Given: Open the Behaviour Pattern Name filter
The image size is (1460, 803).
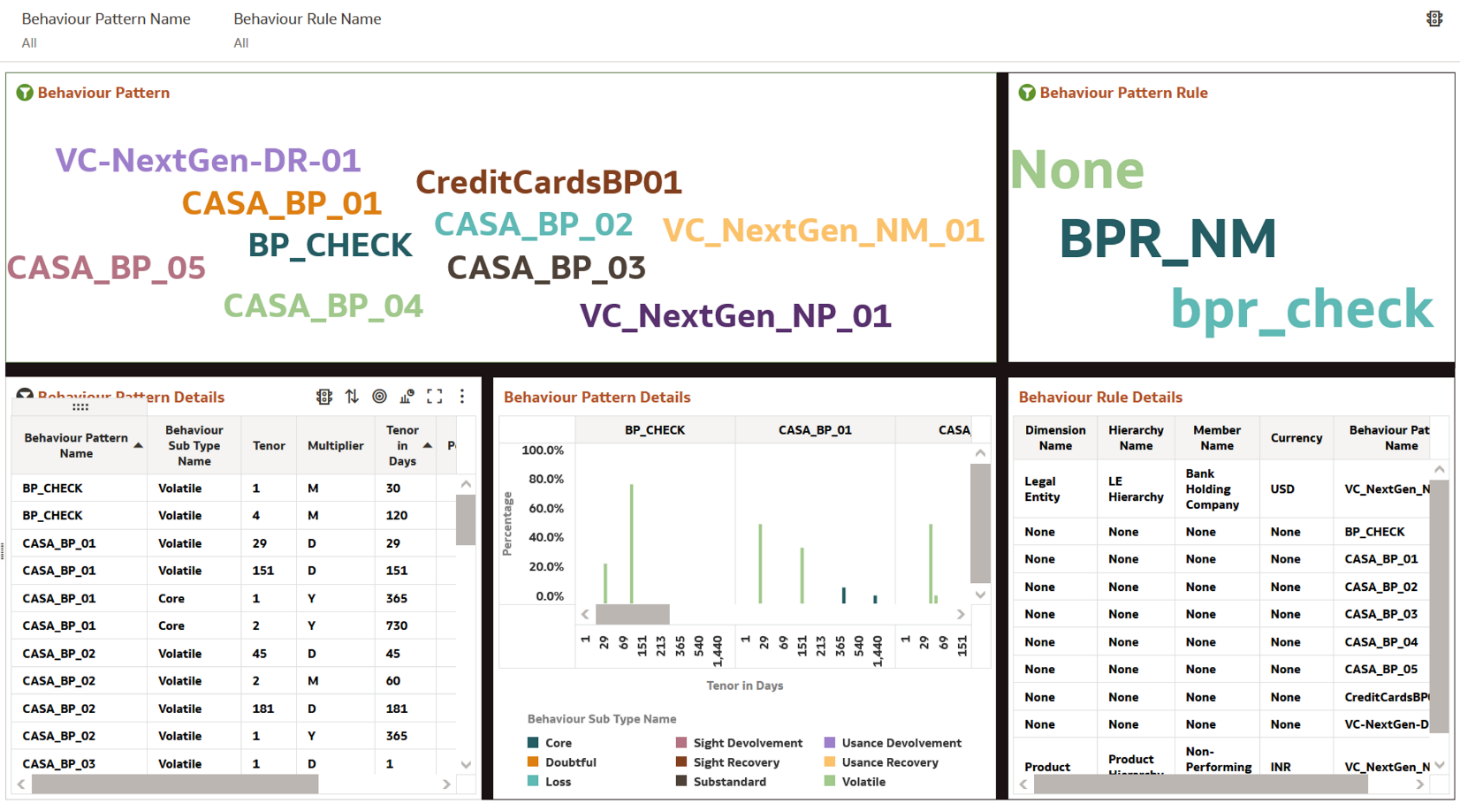Looking at the screenshot, I should click(106, 30).
